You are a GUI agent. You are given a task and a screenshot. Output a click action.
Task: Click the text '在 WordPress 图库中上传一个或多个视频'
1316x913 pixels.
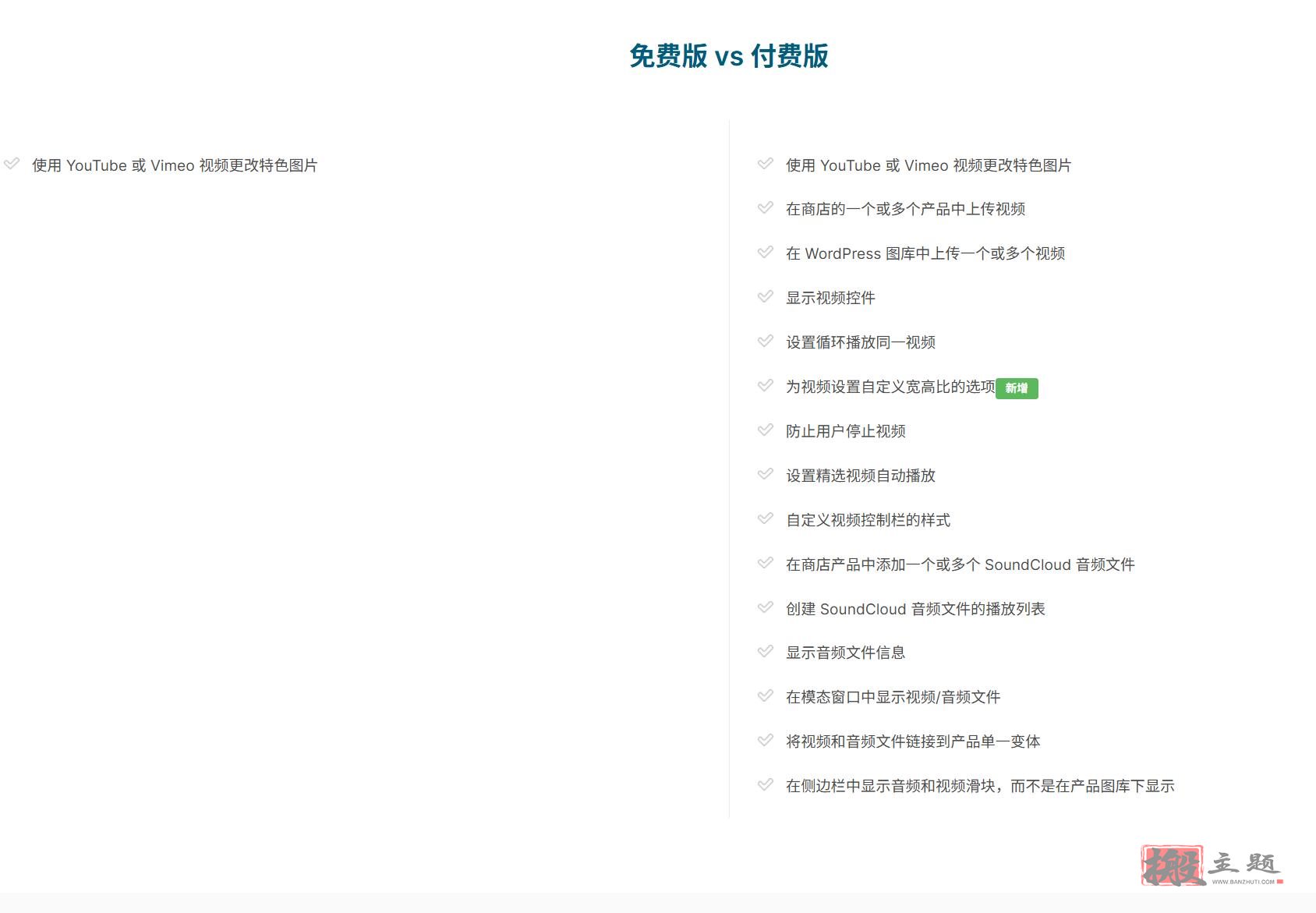coord(925,253)
